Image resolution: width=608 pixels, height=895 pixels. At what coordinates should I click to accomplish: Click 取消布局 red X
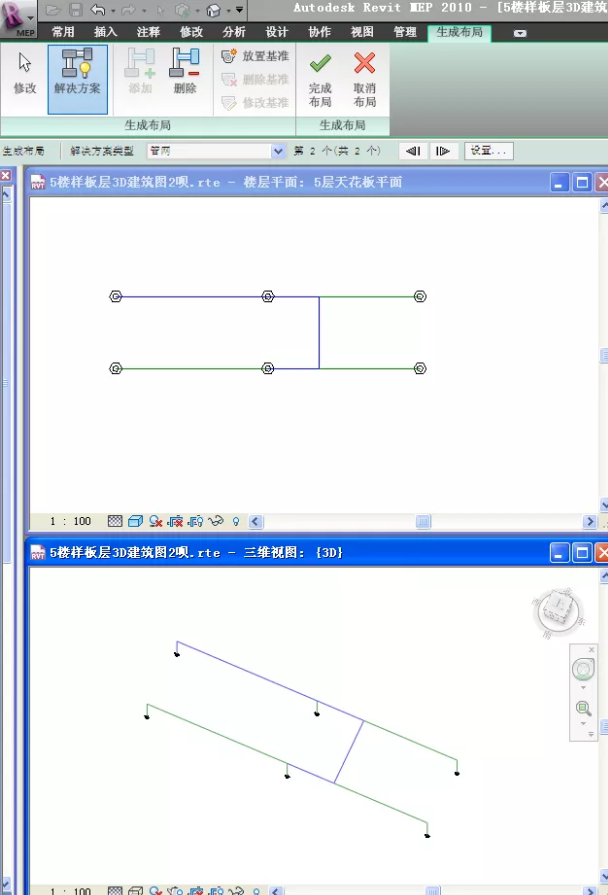click(364, 79)
